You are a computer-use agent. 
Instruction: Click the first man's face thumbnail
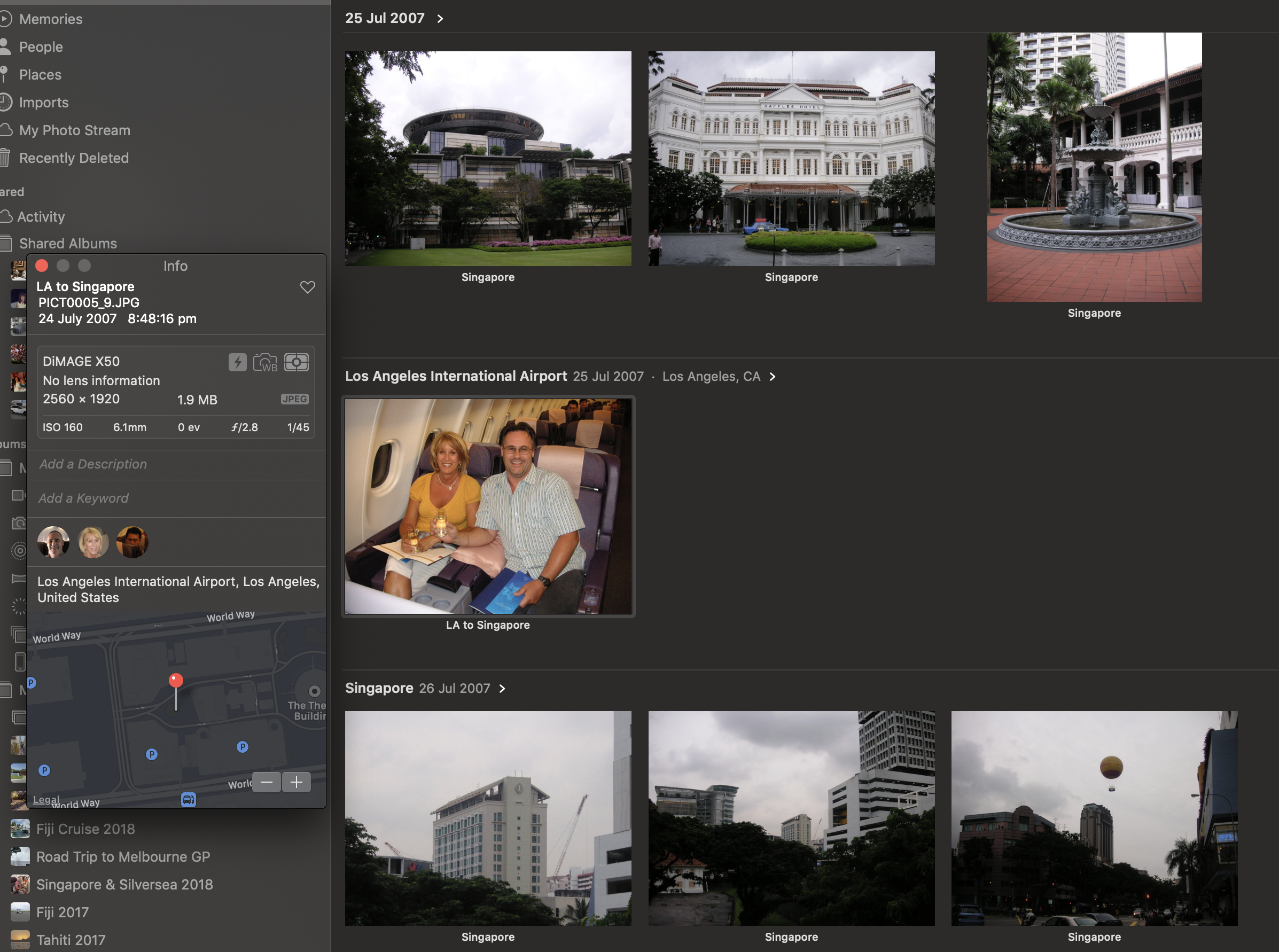click(53, 542)
